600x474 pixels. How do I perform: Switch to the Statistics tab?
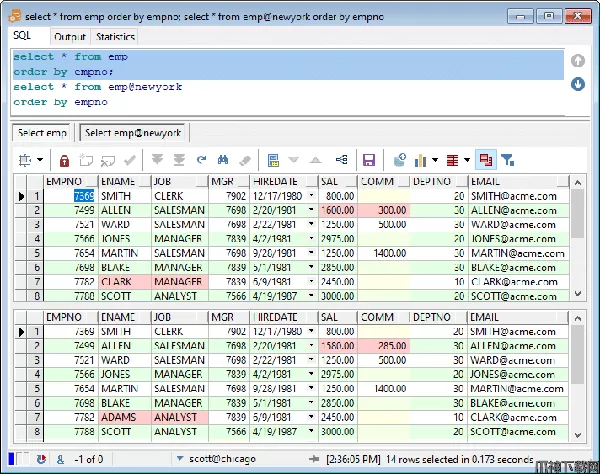(116, 37)
